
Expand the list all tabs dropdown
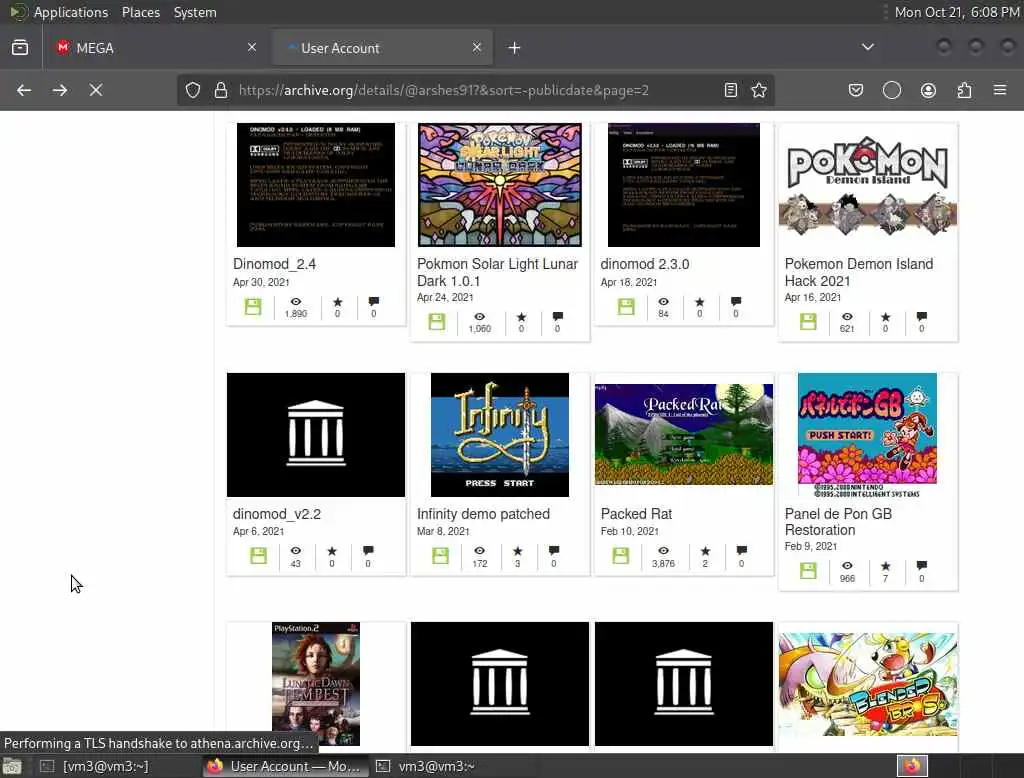point(868,47)
